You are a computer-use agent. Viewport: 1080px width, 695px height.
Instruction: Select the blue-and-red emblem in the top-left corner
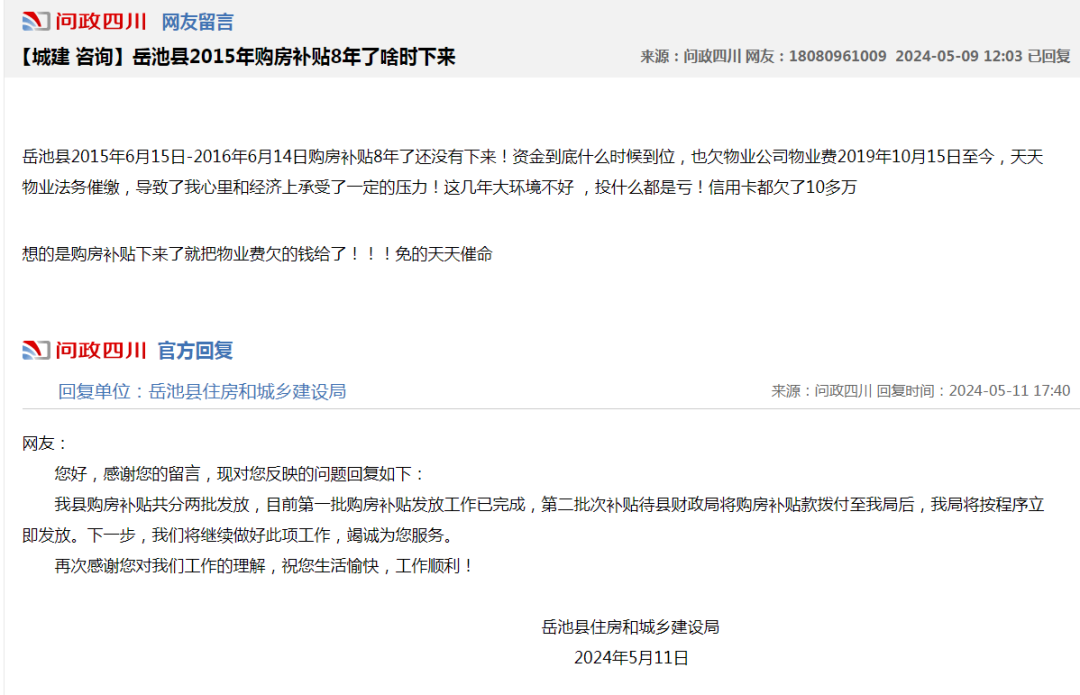point(35,19)
